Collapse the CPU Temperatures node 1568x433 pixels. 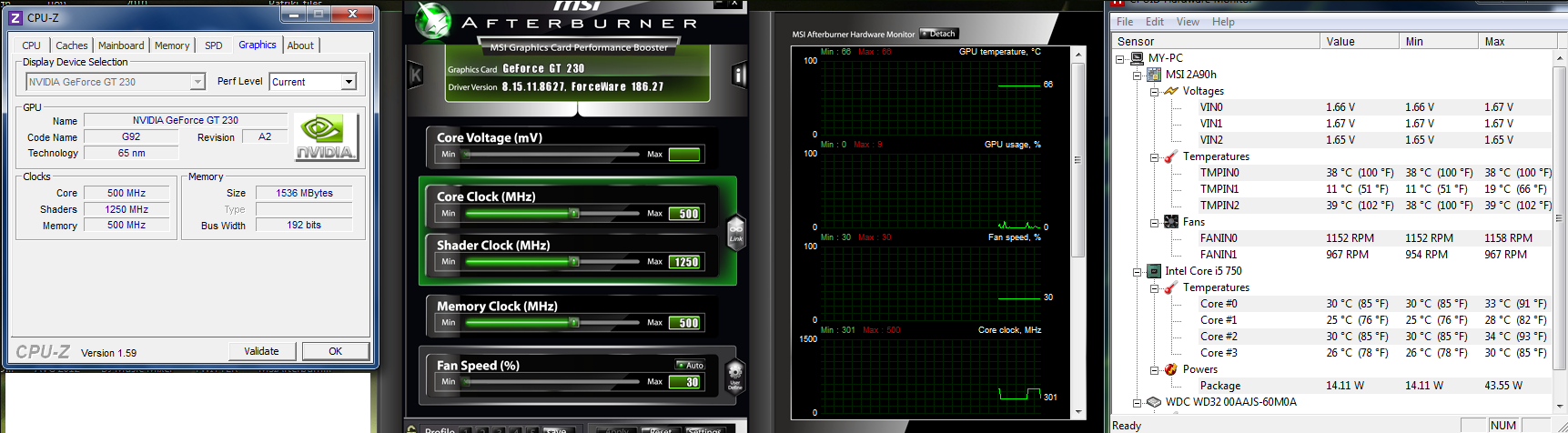1155,287
